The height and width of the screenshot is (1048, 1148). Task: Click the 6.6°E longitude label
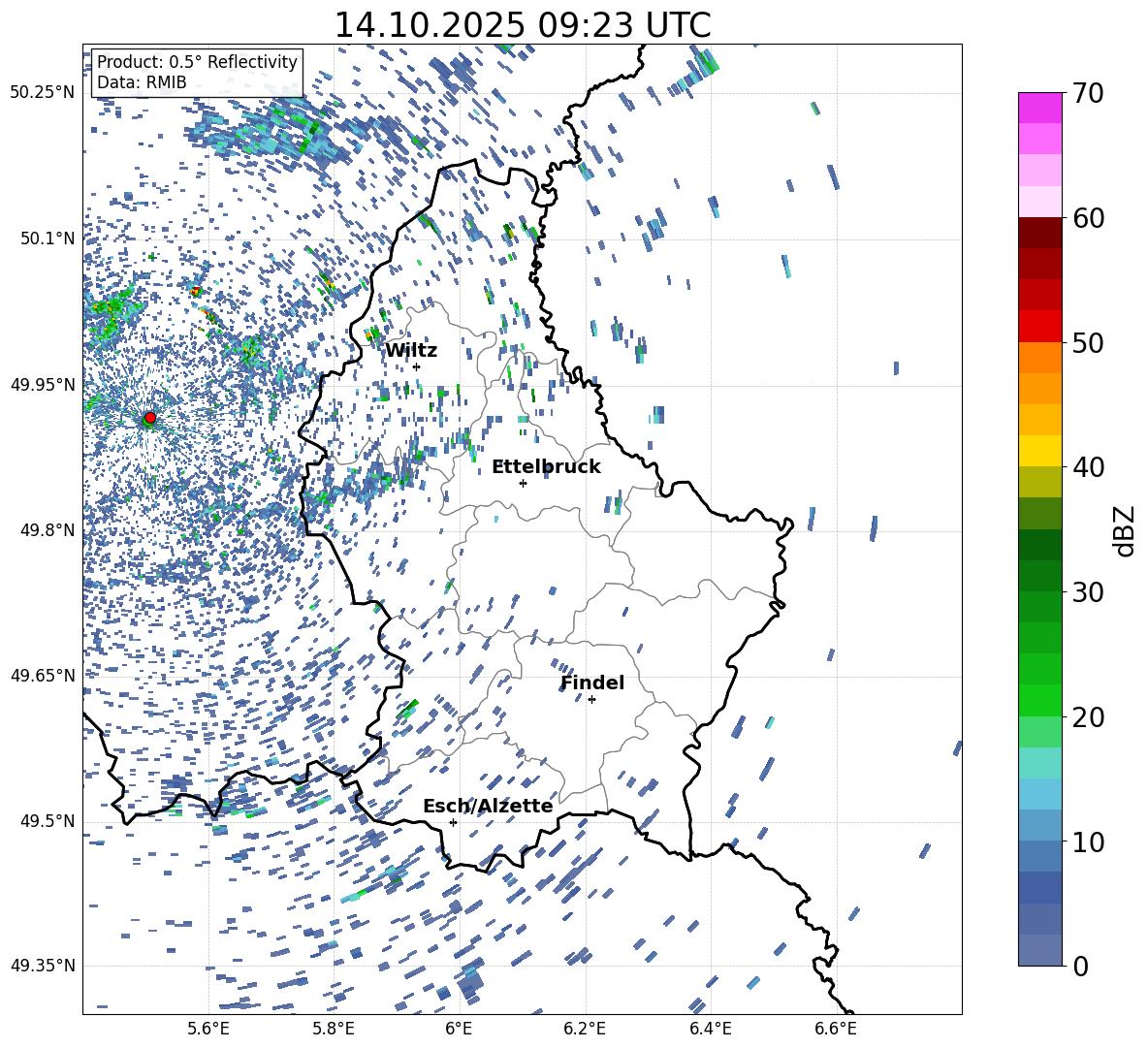click(x=836, y=1029)
